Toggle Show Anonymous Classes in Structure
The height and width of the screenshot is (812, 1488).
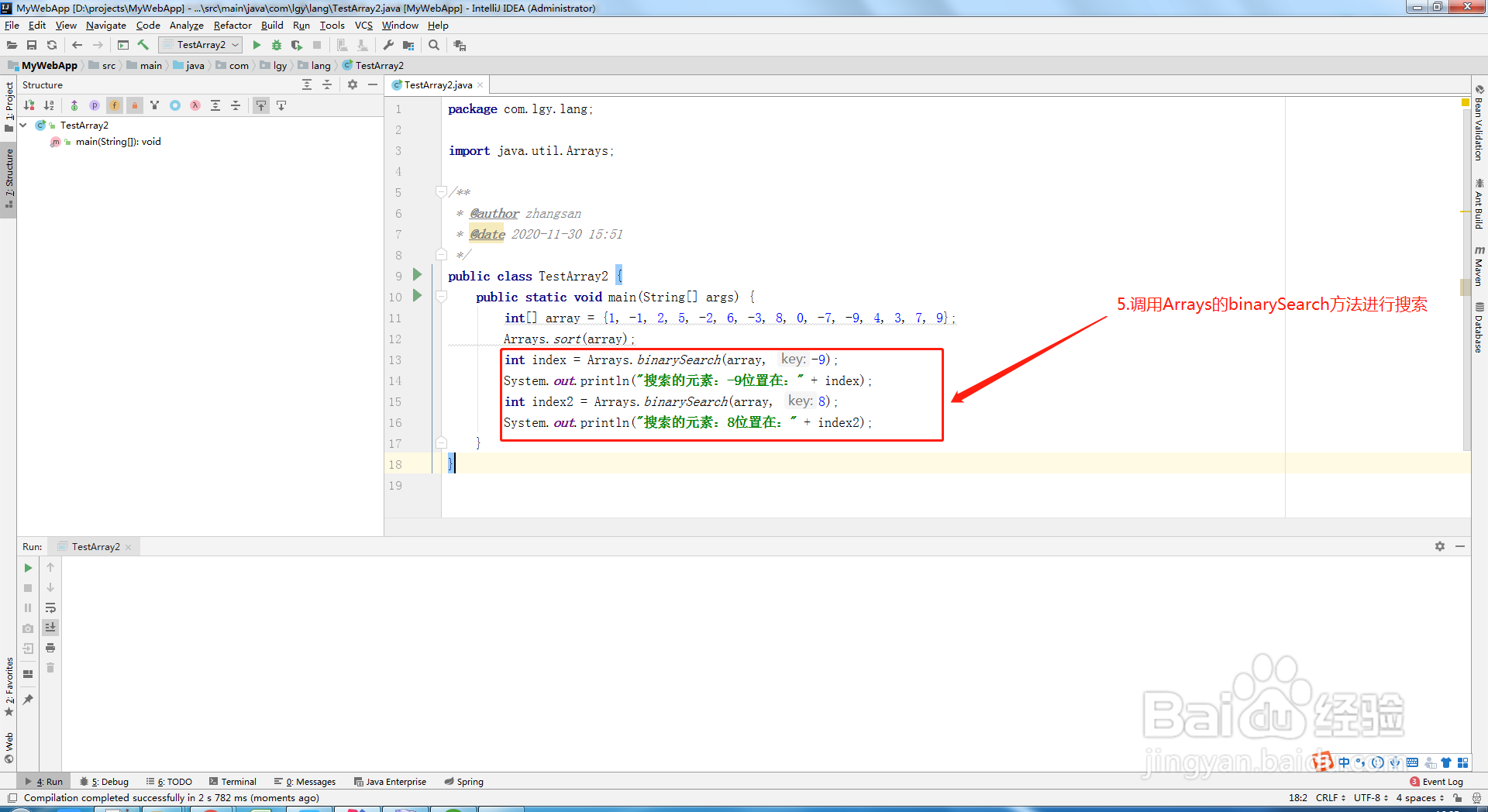pos(175,105)
